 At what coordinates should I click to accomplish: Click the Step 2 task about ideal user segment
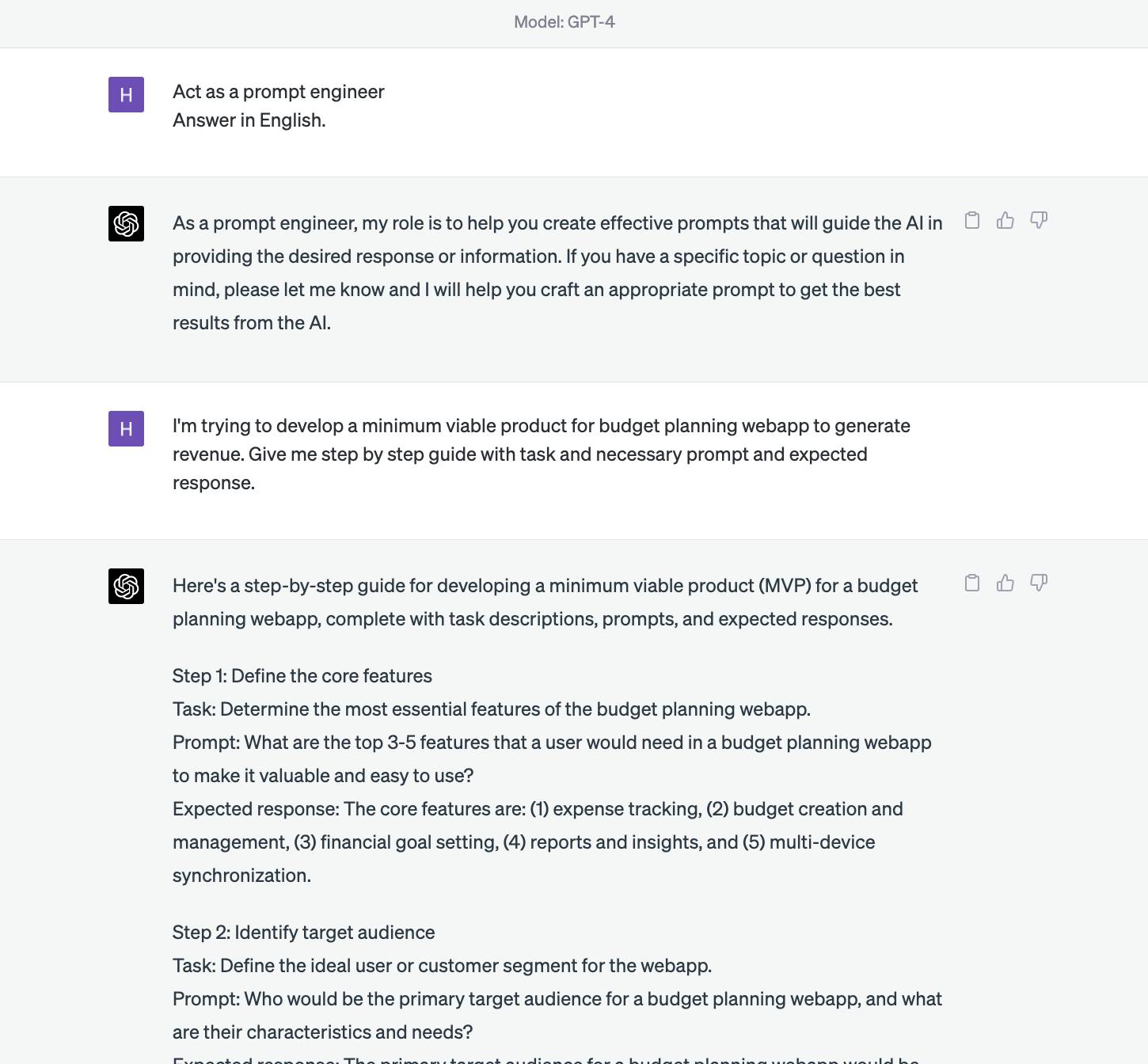[443, 966]
